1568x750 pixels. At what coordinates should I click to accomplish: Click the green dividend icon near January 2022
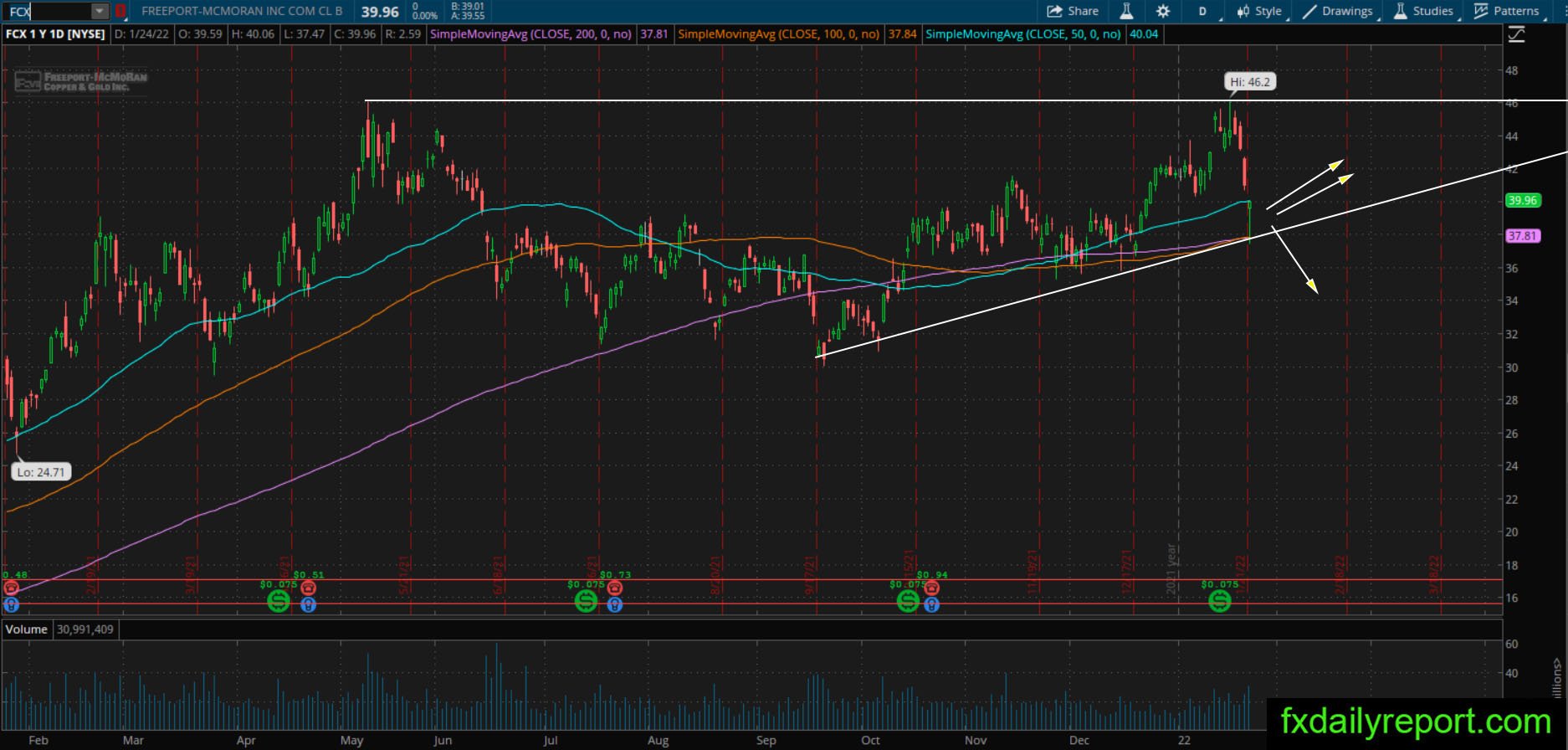pos(1220,600)
